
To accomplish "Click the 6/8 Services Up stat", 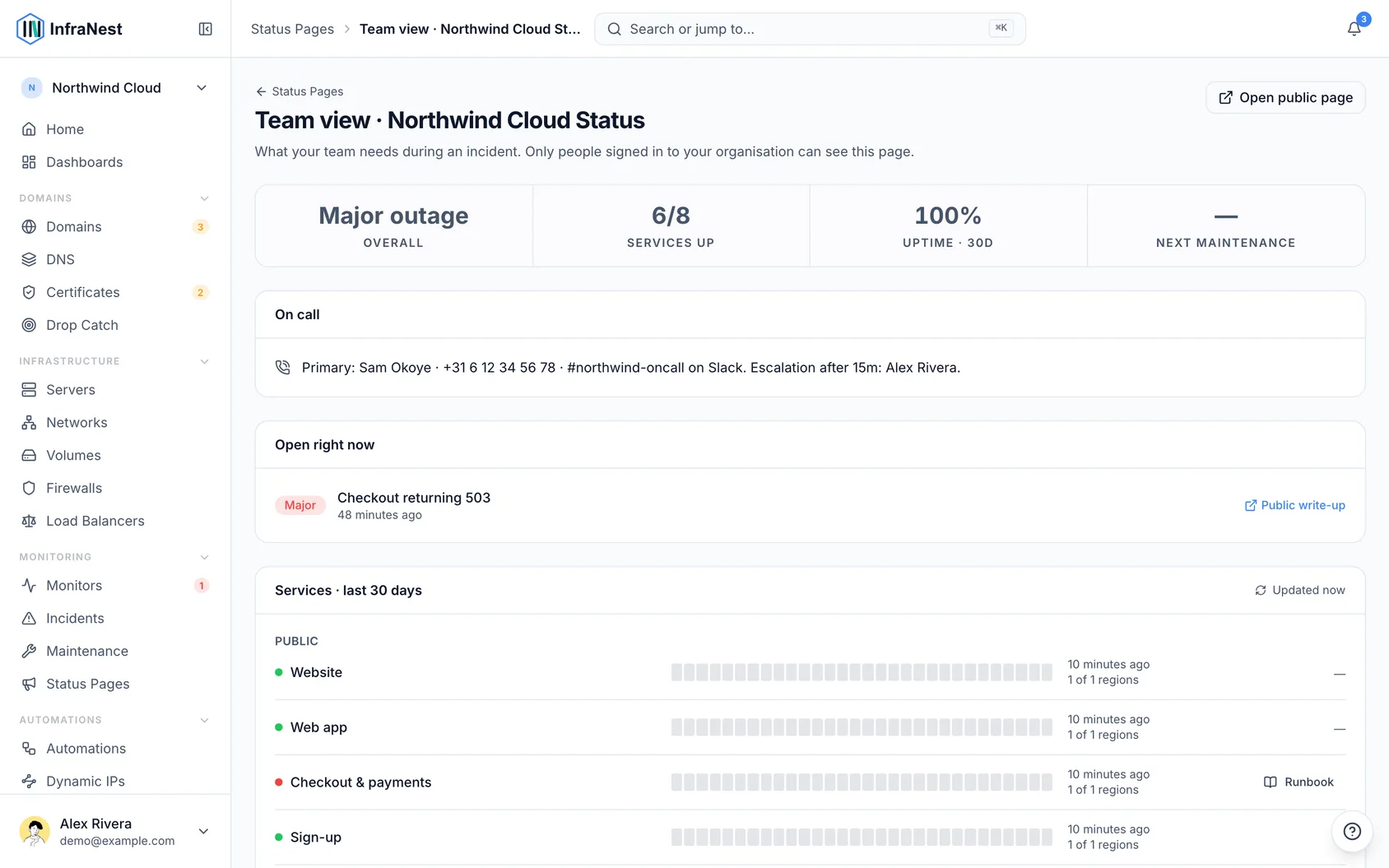I will click(671, 225).
